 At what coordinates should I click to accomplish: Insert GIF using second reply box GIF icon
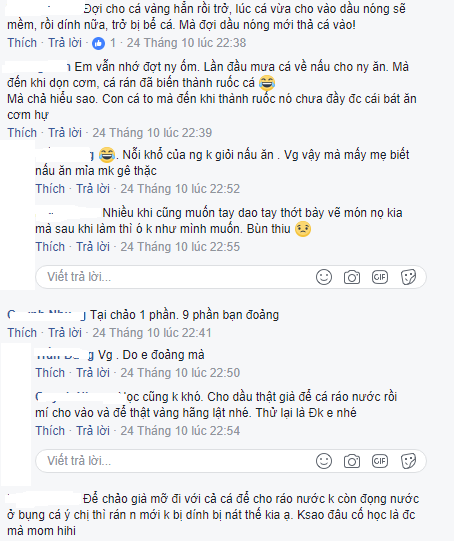point(380,461)
